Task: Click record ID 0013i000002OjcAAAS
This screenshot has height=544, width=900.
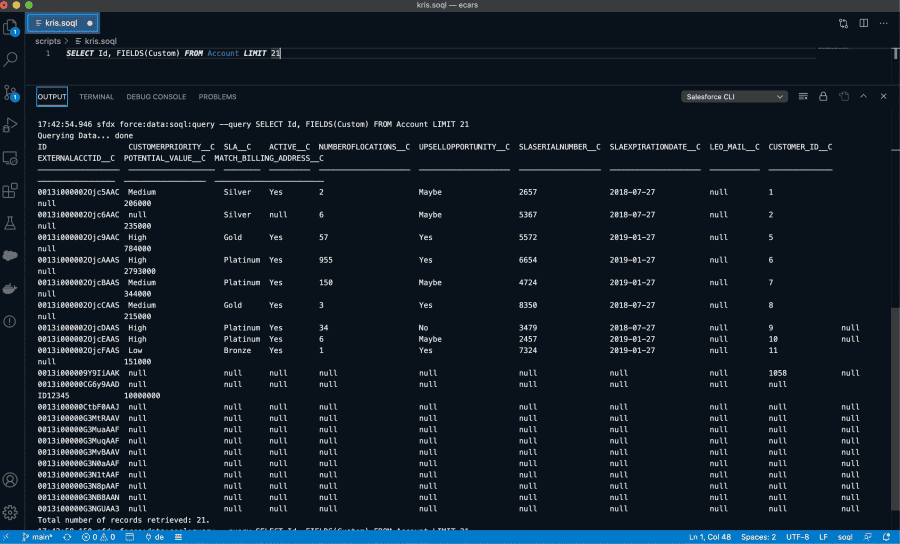Action: pyautogui.click(x=79, y=260)
